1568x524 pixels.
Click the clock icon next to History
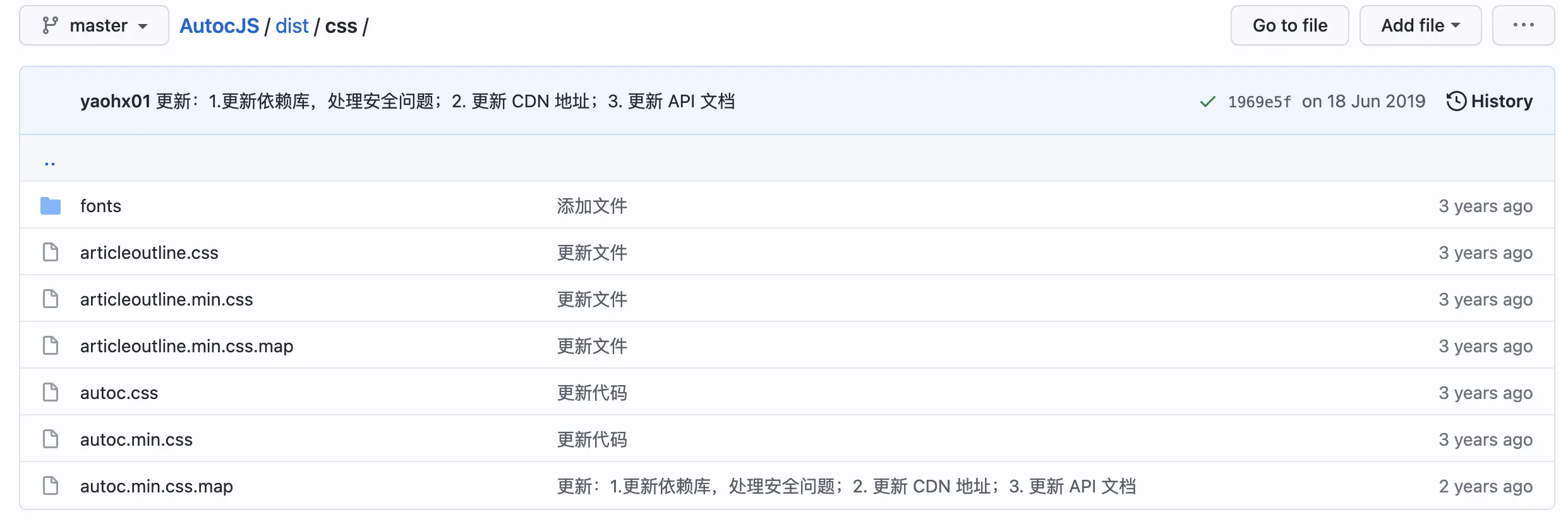pos(1456,101)
